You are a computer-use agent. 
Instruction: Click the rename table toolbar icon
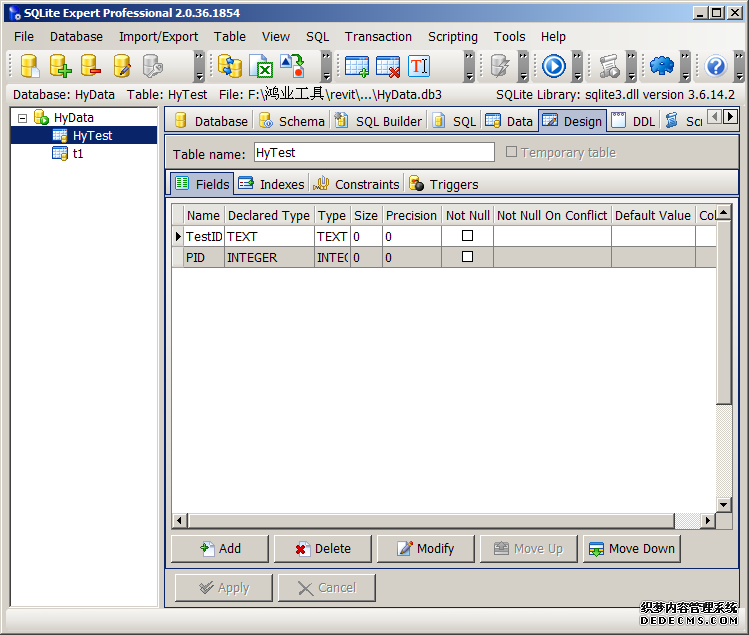tap(418, 66)
